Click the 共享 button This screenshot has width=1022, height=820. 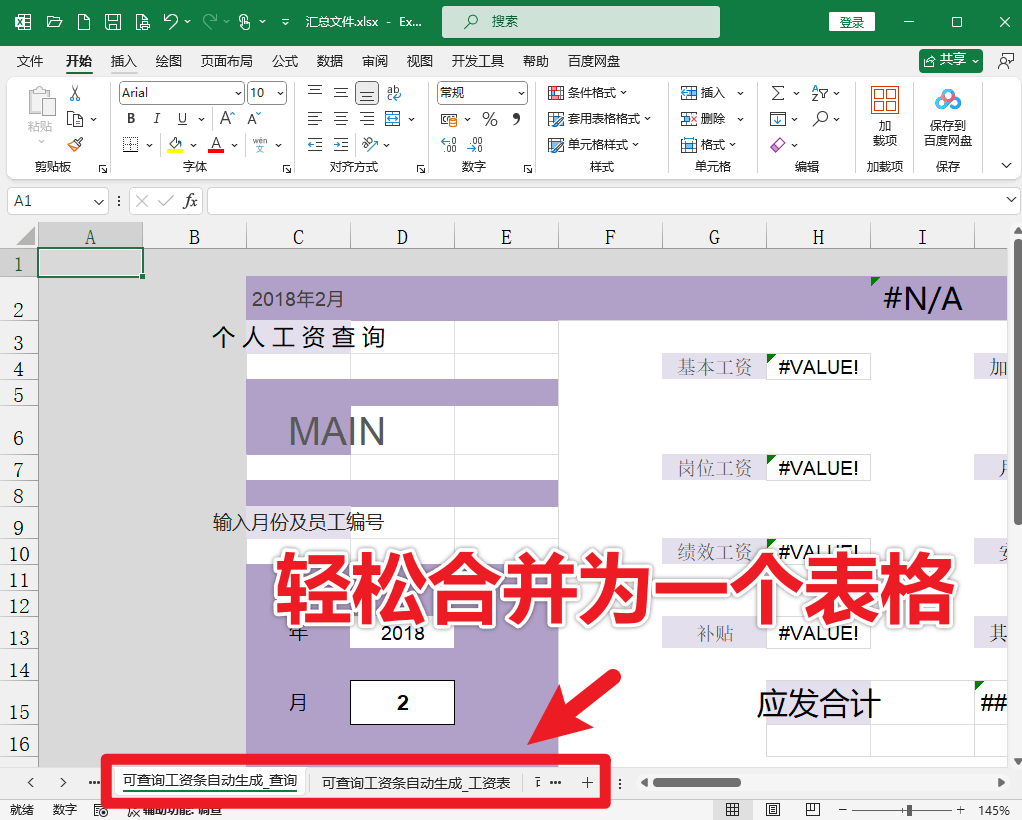tap(949, 60)
